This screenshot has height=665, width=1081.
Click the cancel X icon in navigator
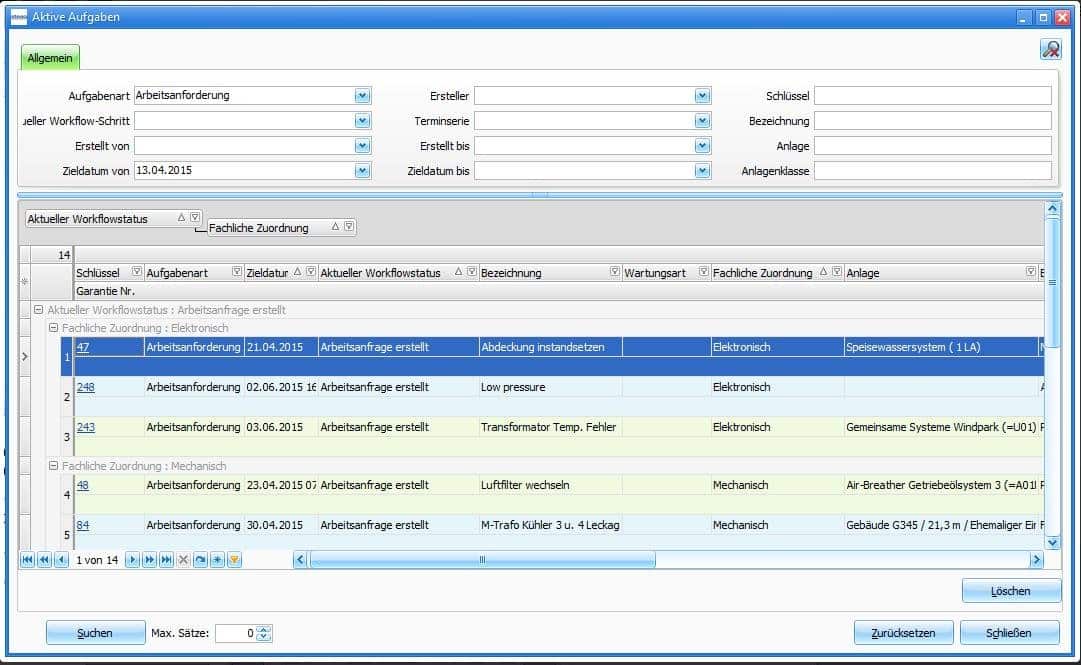pos(183,560)
